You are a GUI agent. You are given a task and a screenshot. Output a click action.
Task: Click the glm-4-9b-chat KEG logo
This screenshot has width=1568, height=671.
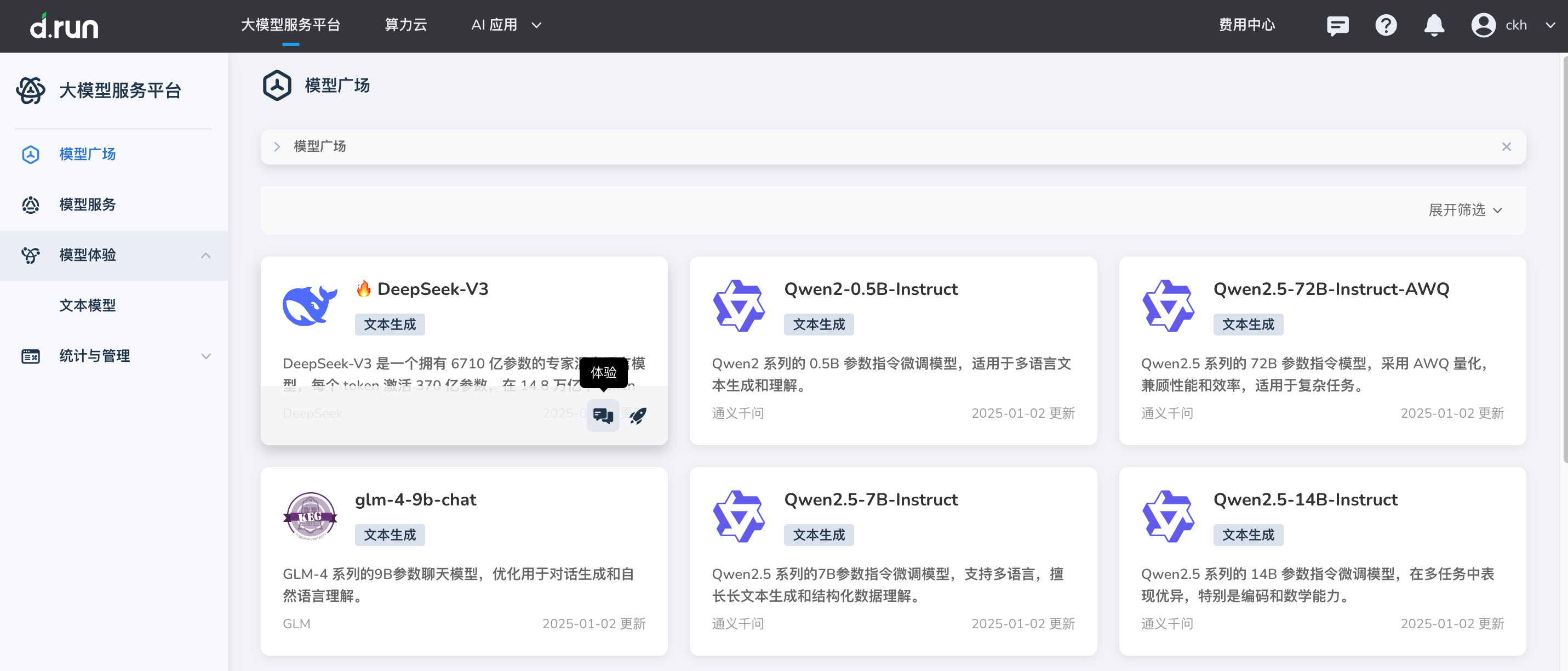pos(310,516)
